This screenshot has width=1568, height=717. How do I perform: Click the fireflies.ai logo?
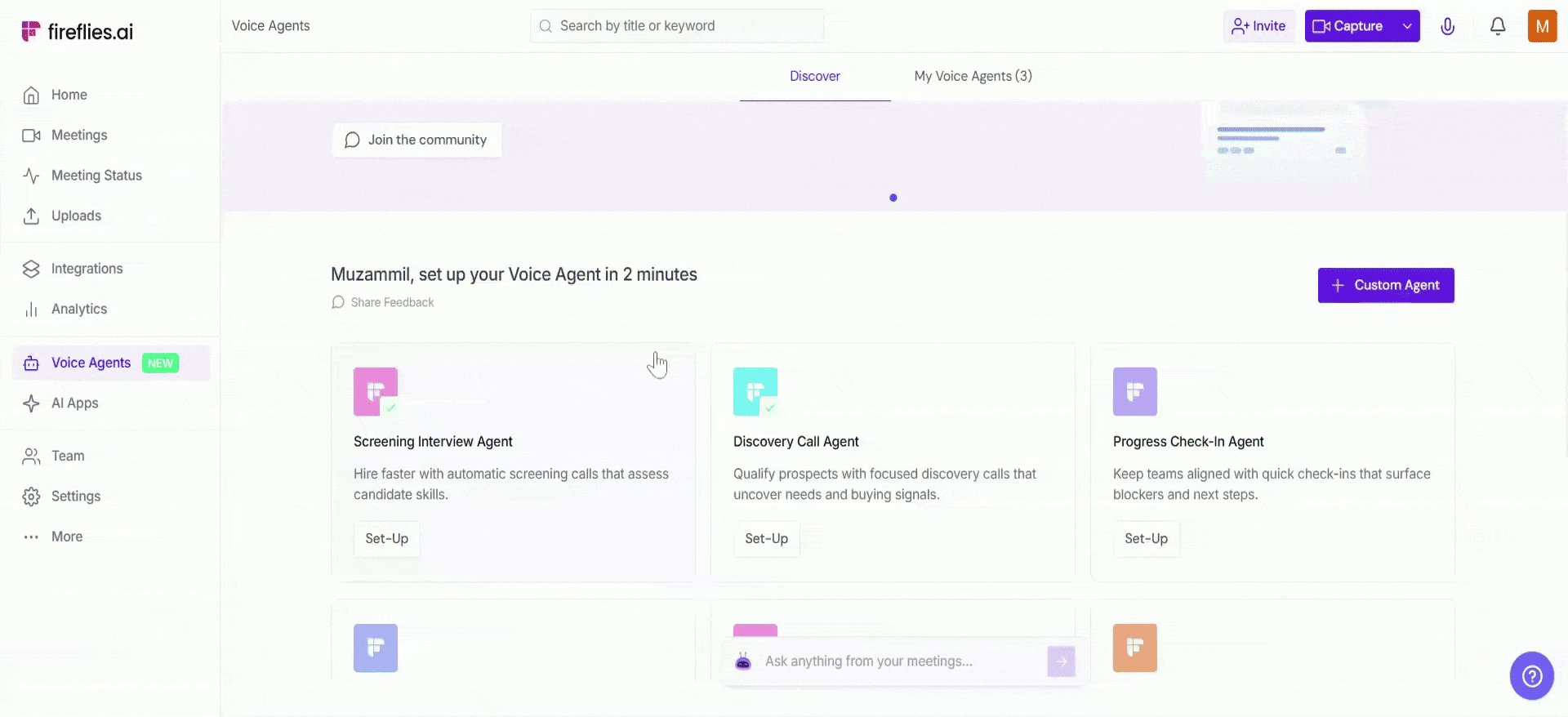(77, 31)
